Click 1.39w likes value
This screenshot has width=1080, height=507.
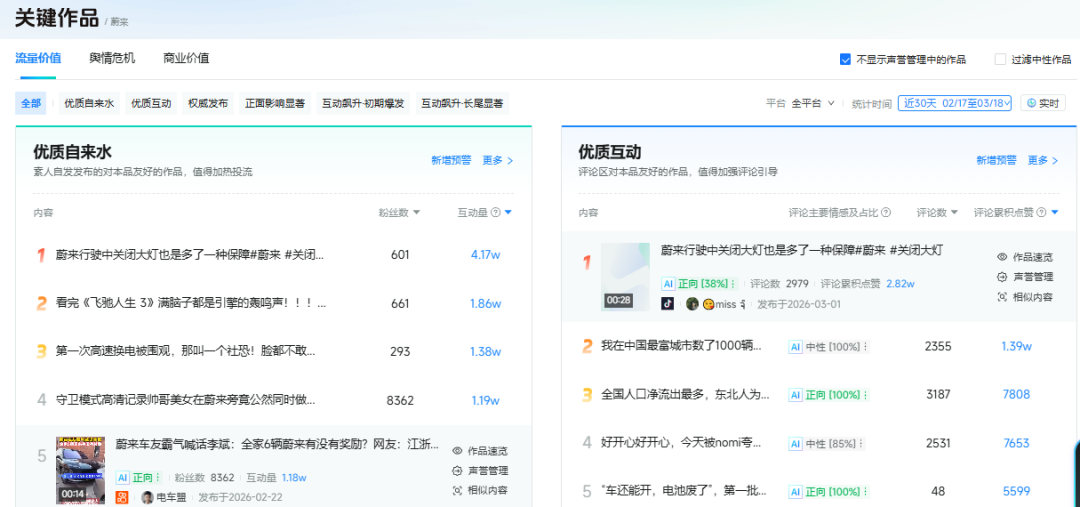point(1017,346)
